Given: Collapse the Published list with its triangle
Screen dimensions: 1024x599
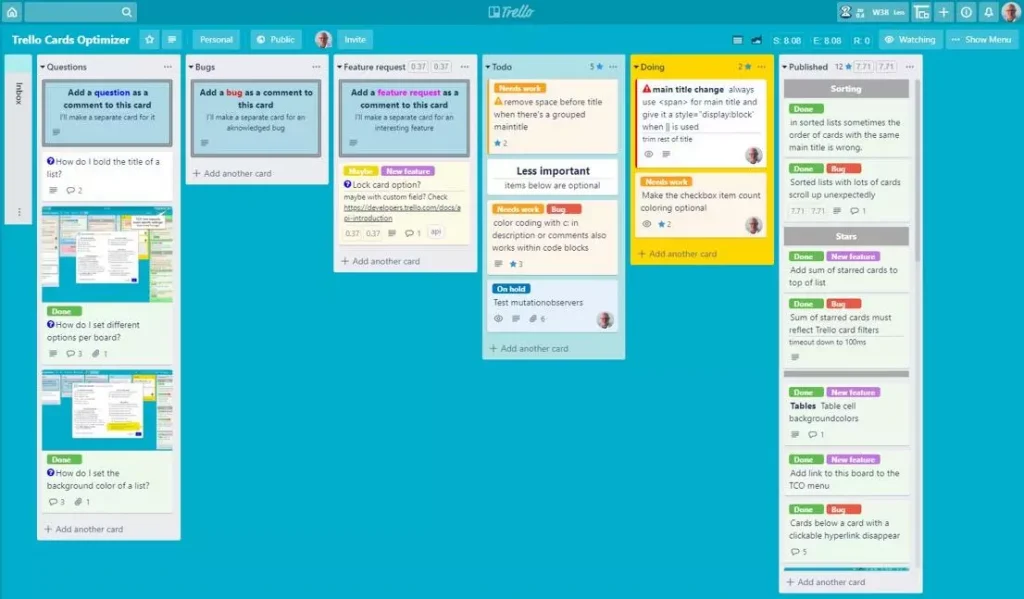Looking at the screenshot, I should click(x=785, y=67).
